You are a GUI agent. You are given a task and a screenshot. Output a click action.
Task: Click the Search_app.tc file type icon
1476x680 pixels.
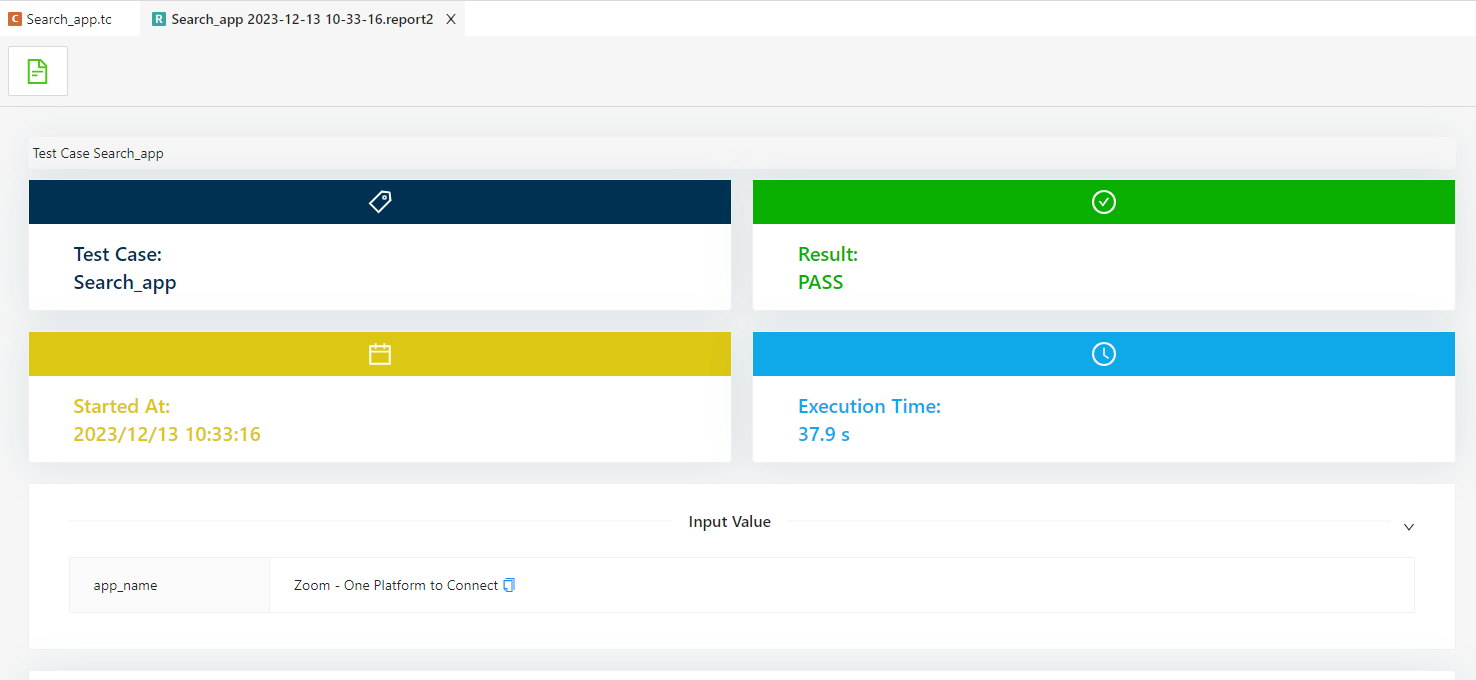click(x=15, y=19)
